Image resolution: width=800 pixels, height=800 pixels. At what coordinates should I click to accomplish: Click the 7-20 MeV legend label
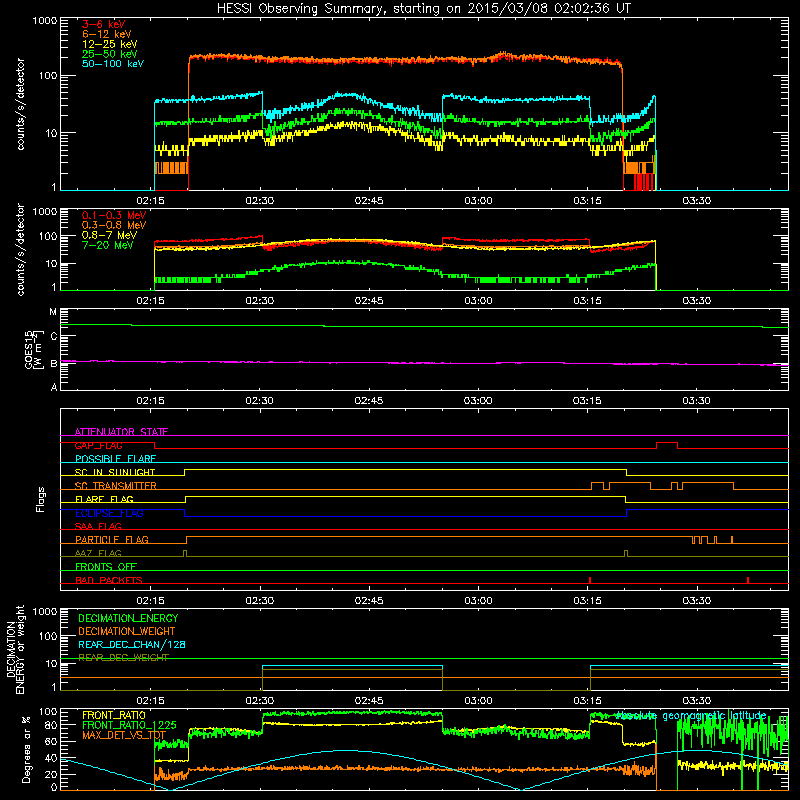[108, 245]
